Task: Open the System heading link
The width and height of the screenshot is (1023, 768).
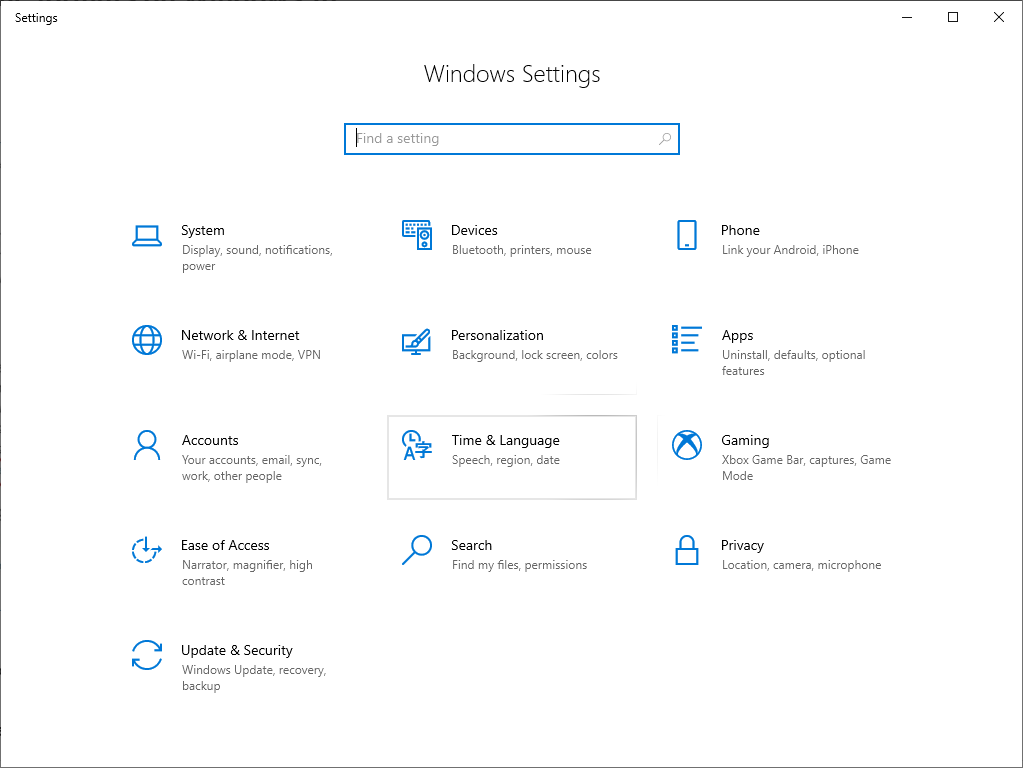Action: point(203,230)
